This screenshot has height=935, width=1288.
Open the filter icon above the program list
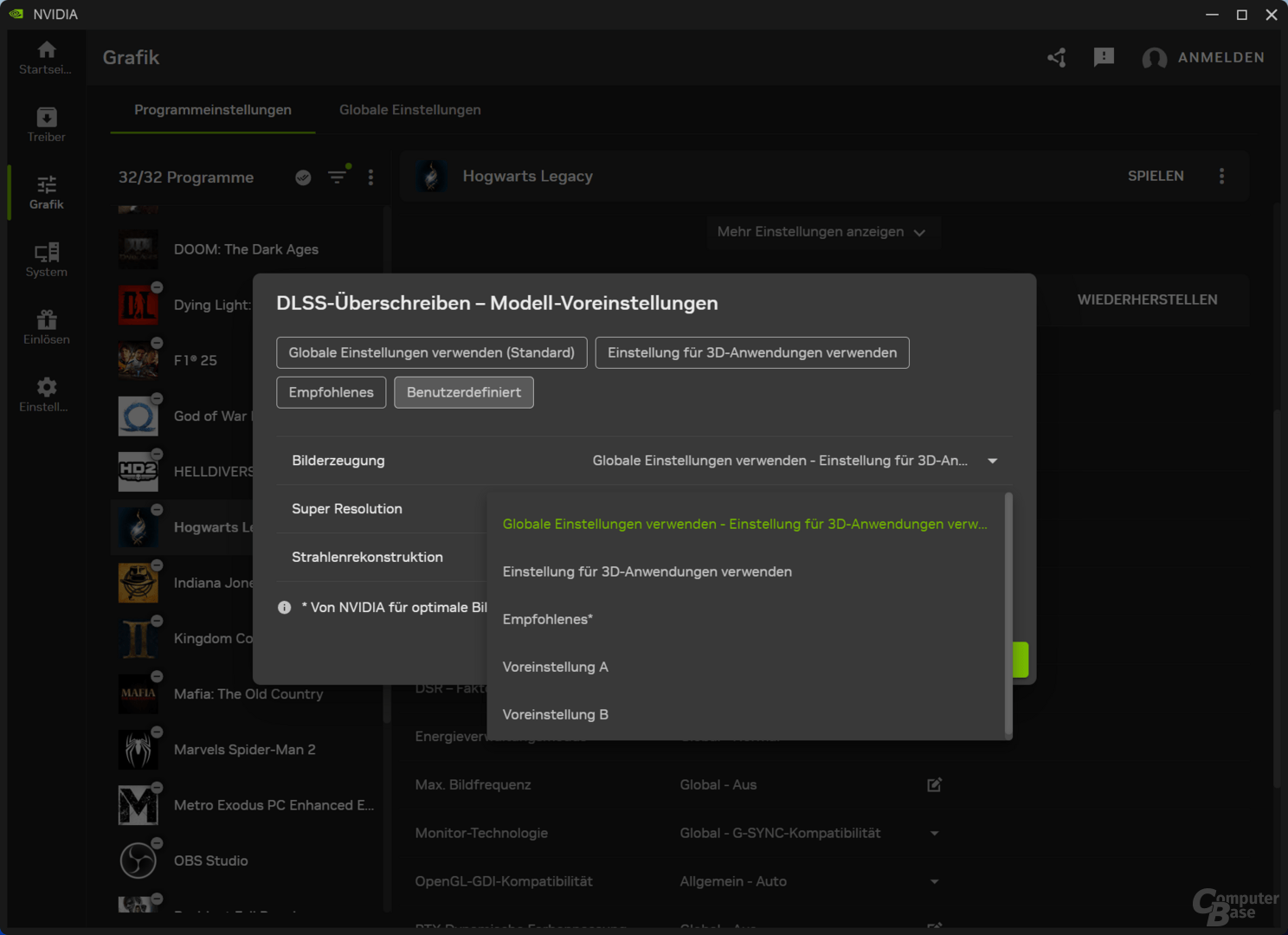coord(338,177)
